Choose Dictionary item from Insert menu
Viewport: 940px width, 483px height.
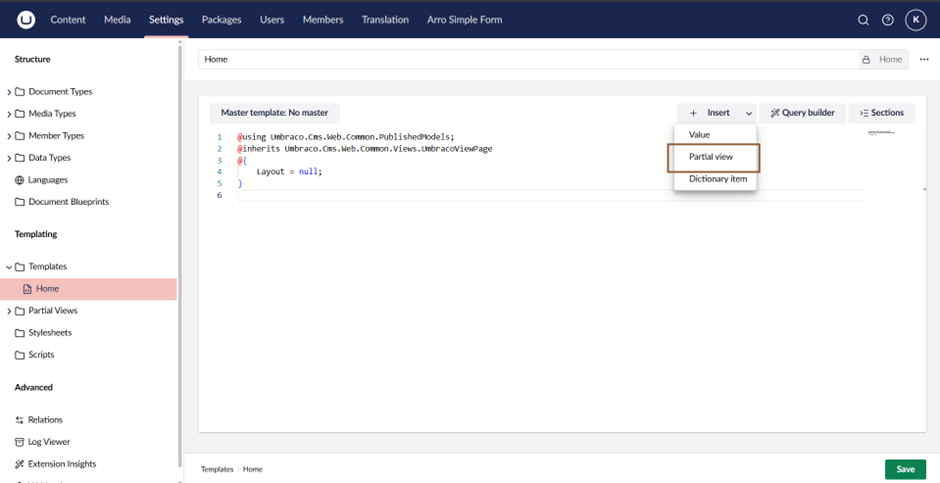click(x=715, y=179)
